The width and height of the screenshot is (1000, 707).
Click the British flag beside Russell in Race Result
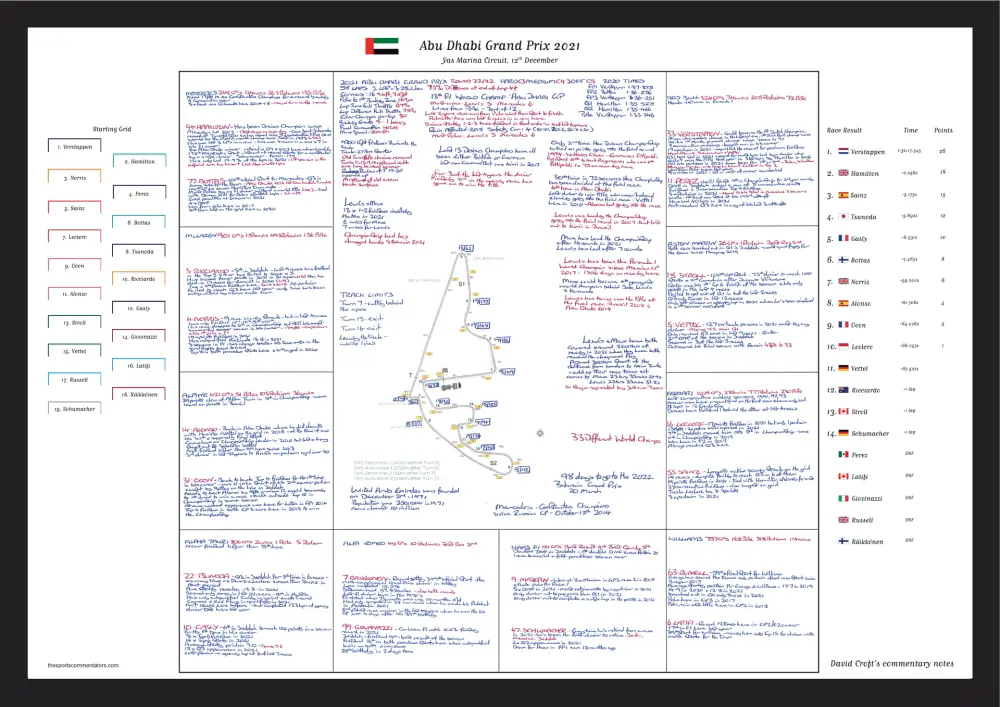click(x=843, y=520)
